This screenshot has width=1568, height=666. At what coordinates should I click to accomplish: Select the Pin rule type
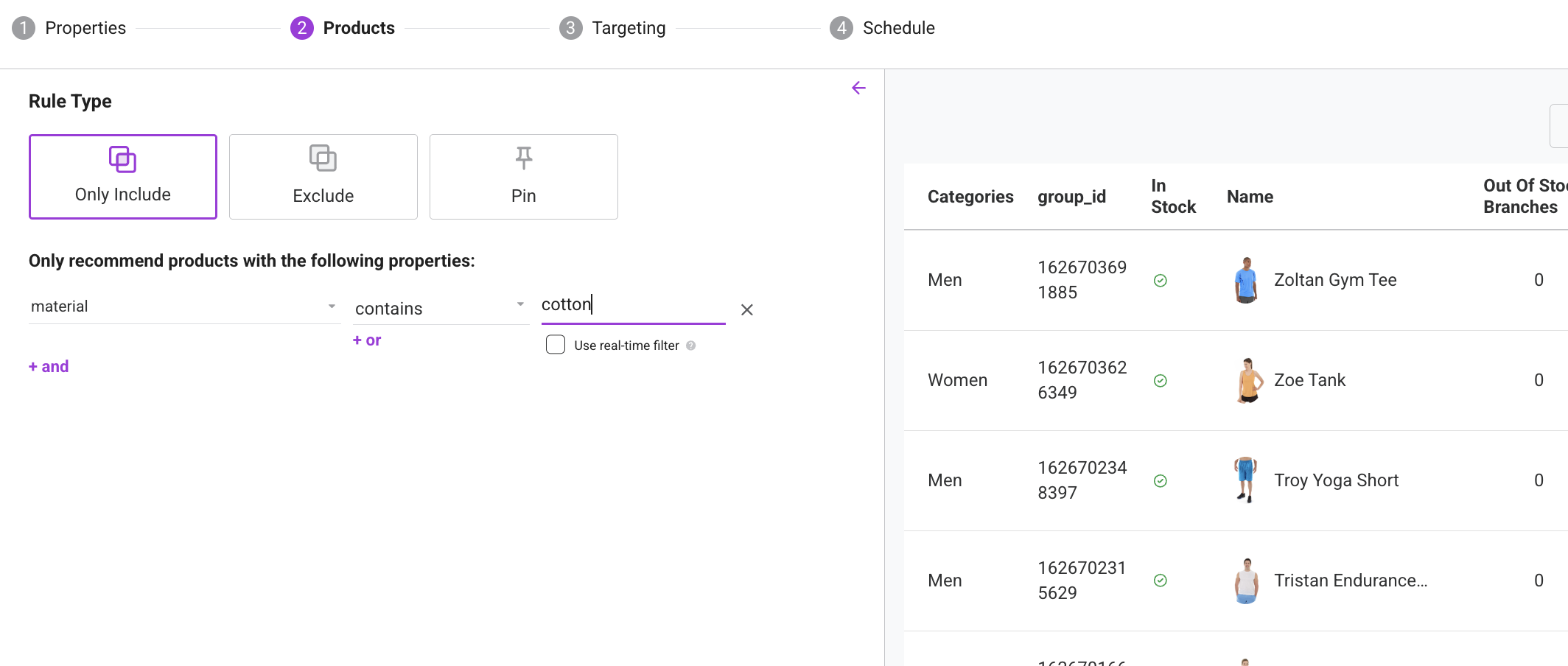pos(524,177)
